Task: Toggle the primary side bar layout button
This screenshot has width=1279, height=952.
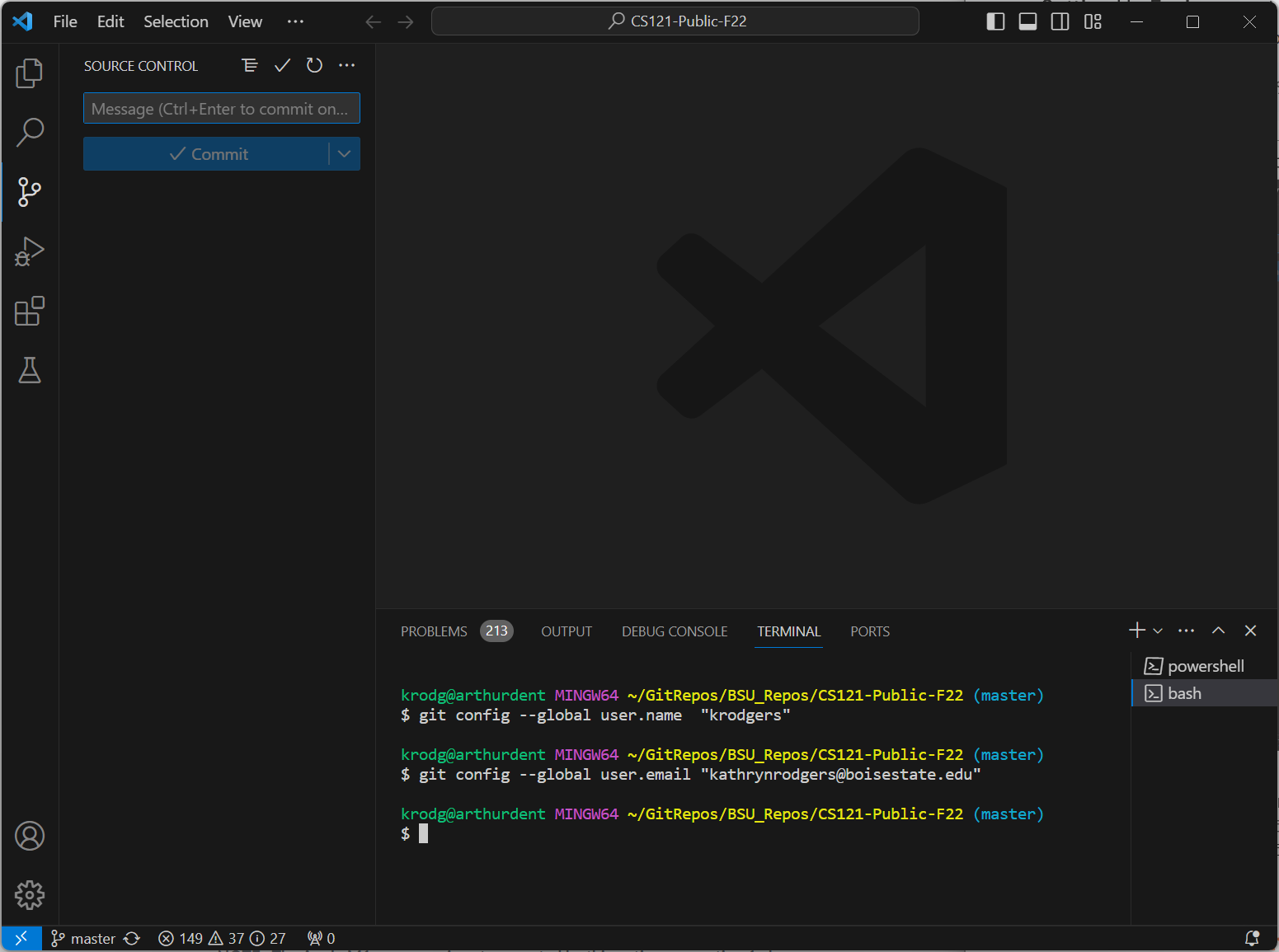Action: point(995,21)
